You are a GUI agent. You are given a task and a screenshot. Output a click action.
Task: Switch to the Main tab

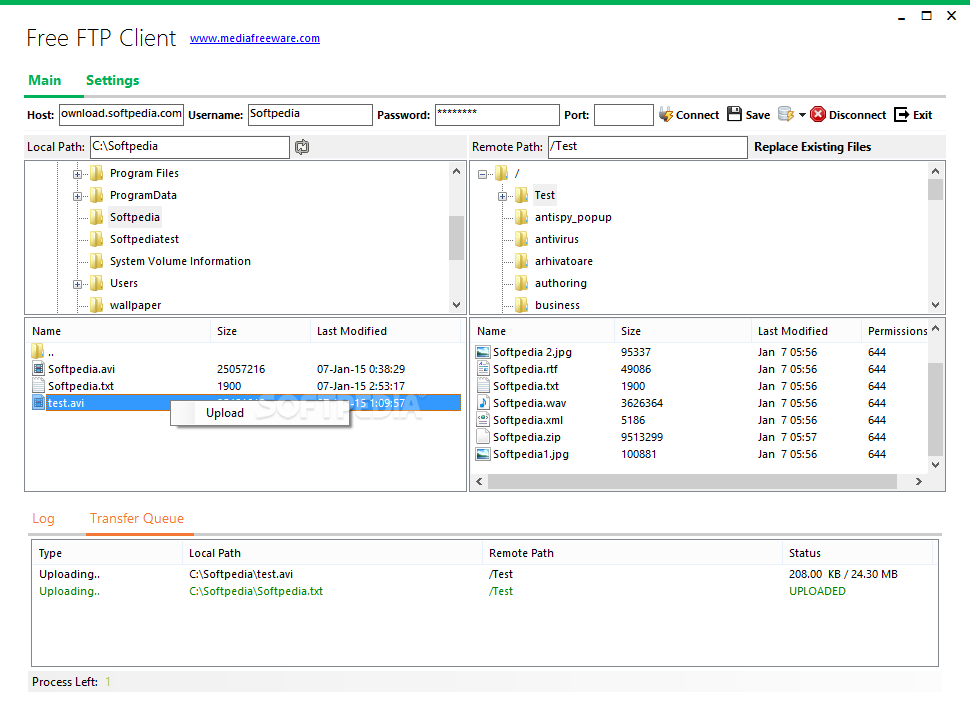pos(45,80)
